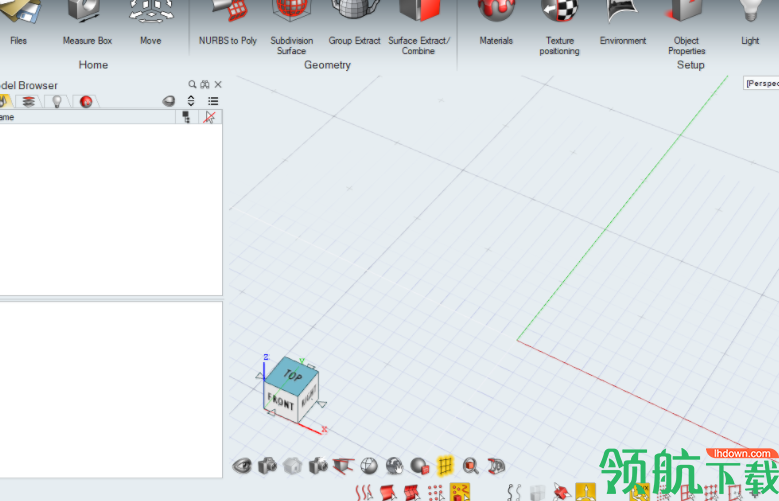
Task: Enable the patched surface selection filter
Action: point(412,493)
